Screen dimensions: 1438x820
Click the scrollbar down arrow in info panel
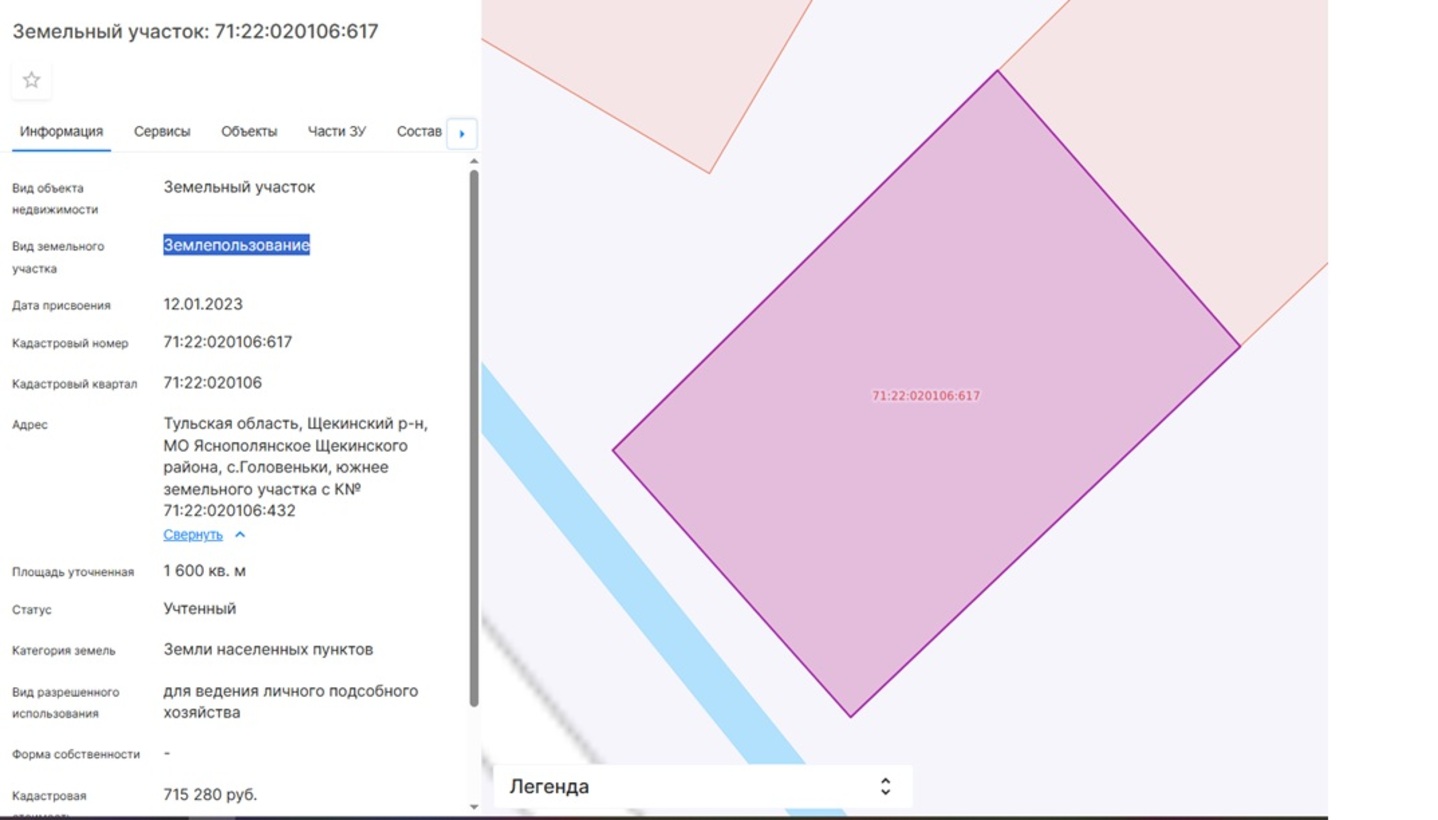(474, 806)
